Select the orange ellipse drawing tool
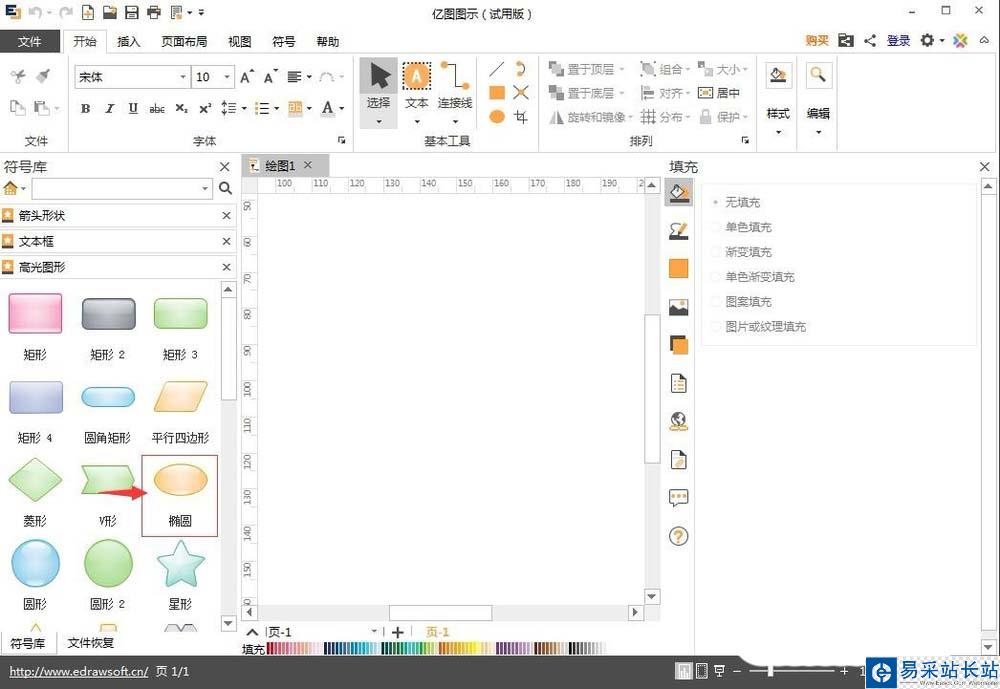The height and width of the screenshot is (689, 1000). click(497, 117)
